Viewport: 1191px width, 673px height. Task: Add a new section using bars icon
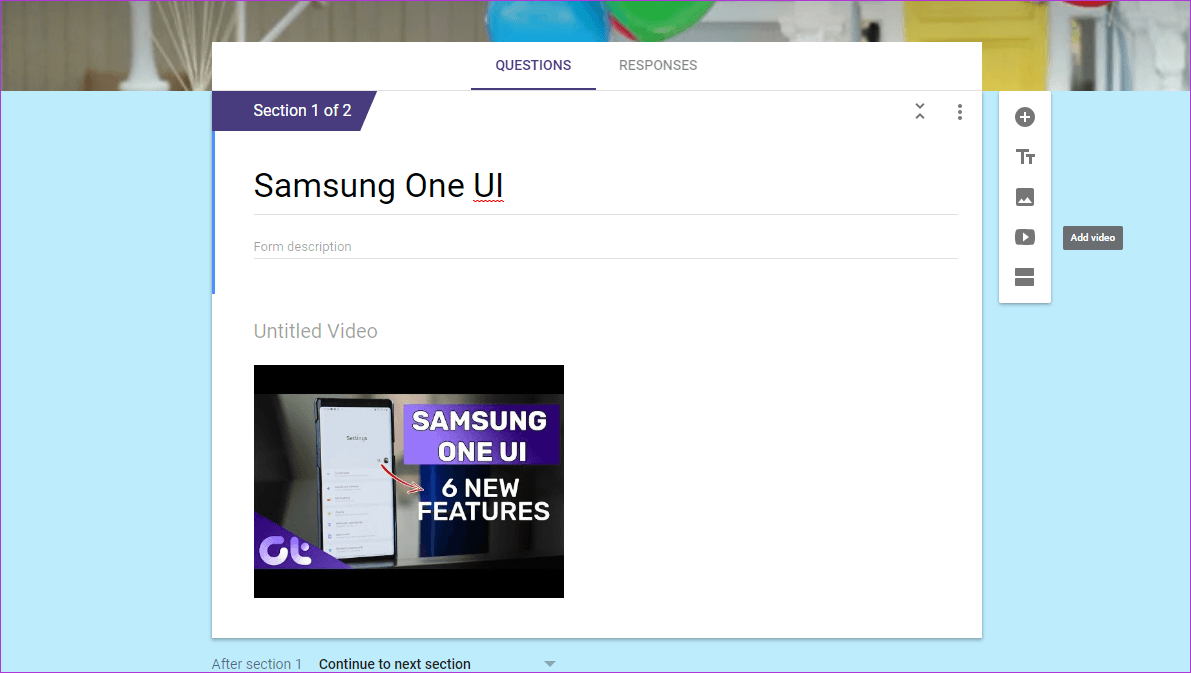1025,277
